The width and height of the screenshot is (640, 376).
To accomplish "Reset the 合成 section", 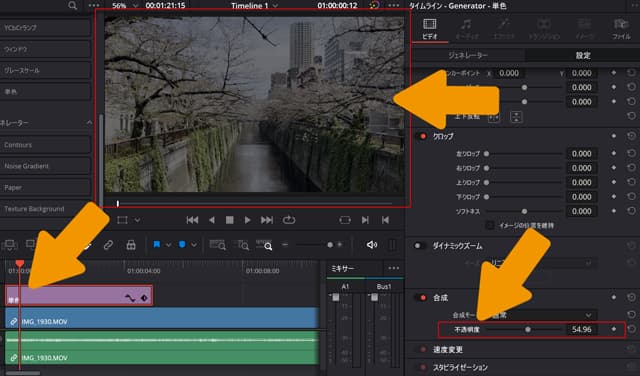I will (631, 298).
